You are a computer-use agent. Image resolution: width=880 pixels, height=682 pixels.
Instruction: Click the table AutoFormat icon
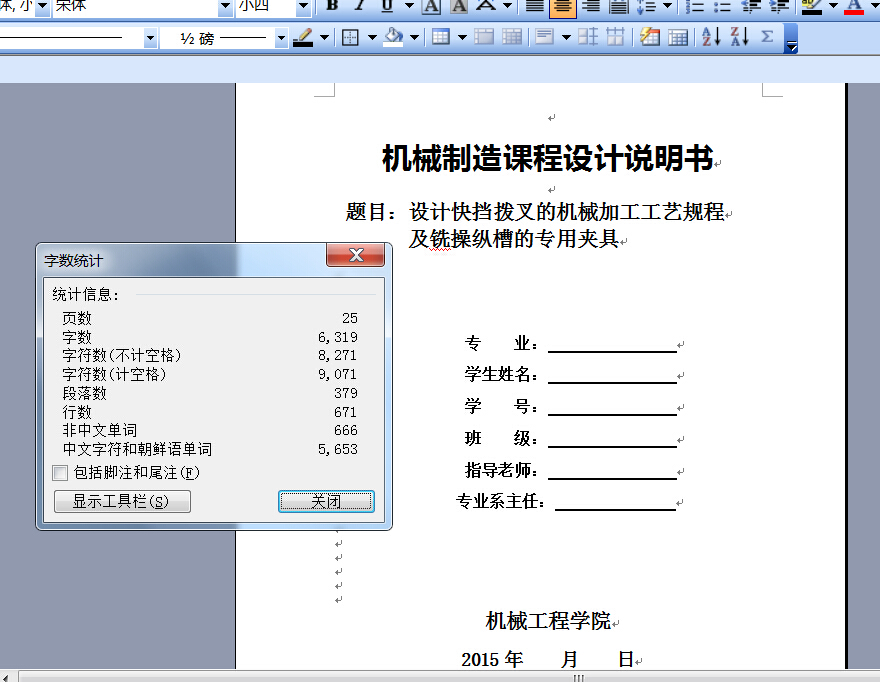[x=650, y=38]
